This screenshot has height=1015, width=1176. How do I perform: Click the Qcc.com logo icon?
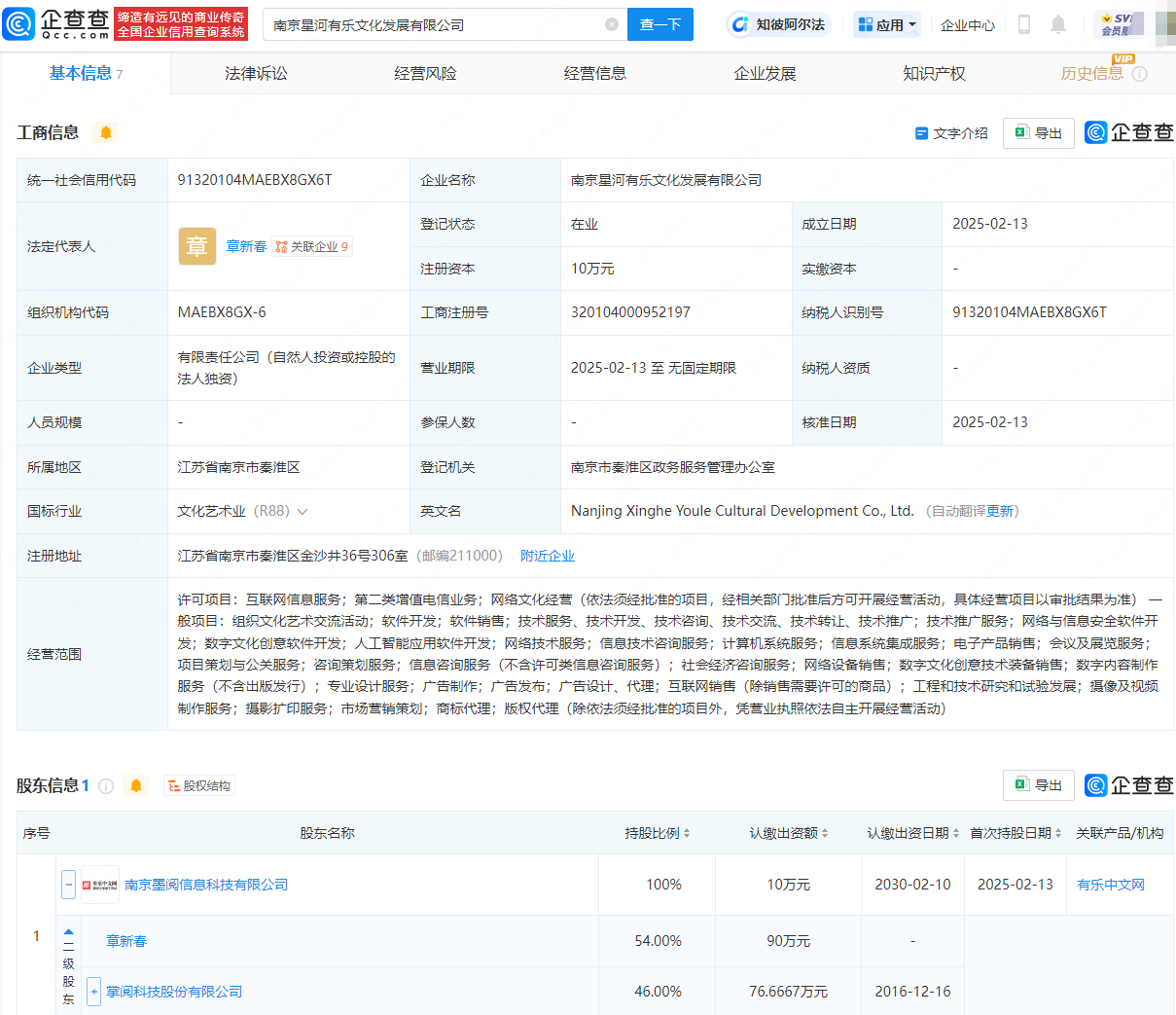tap(56, 24)
